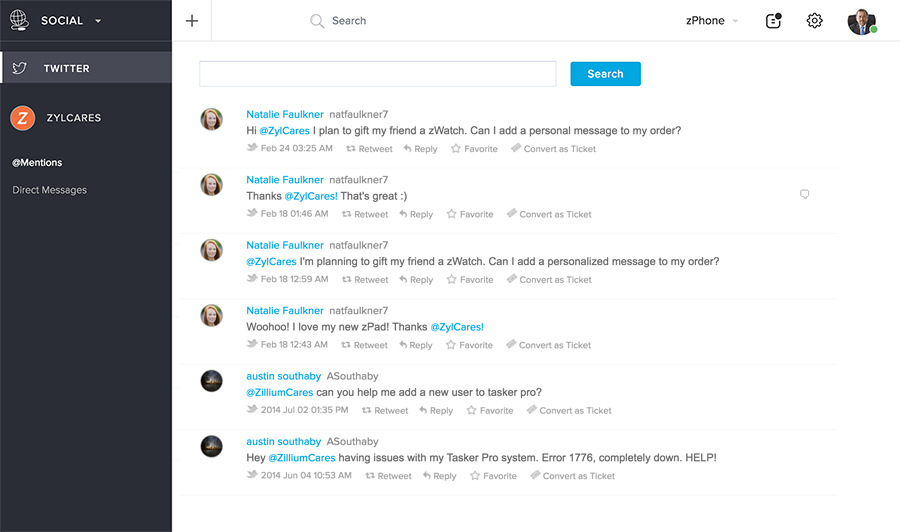Reply to the "Woohoo" zPad tweet
900x532 pixels.
click(x=416, y=345)
